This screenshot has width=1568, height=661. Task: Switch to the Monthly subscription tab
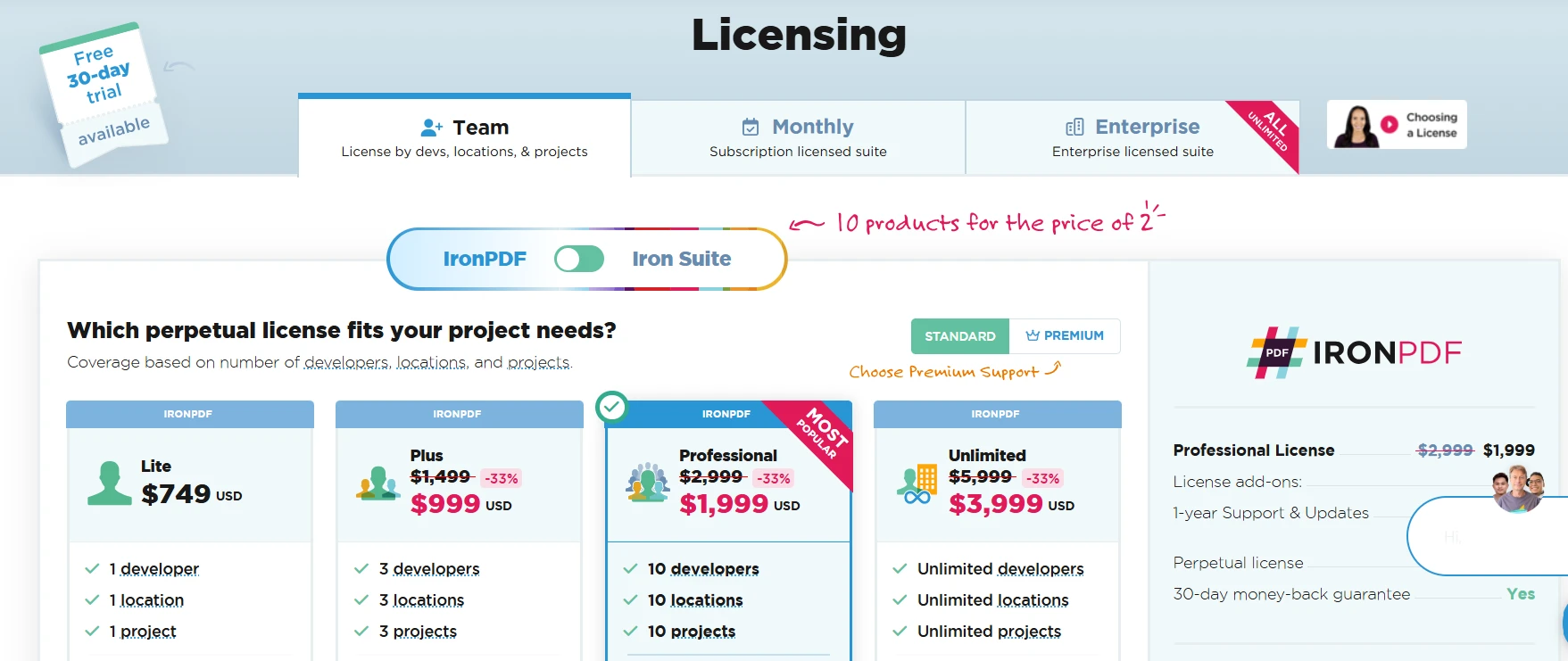point(798,137)
